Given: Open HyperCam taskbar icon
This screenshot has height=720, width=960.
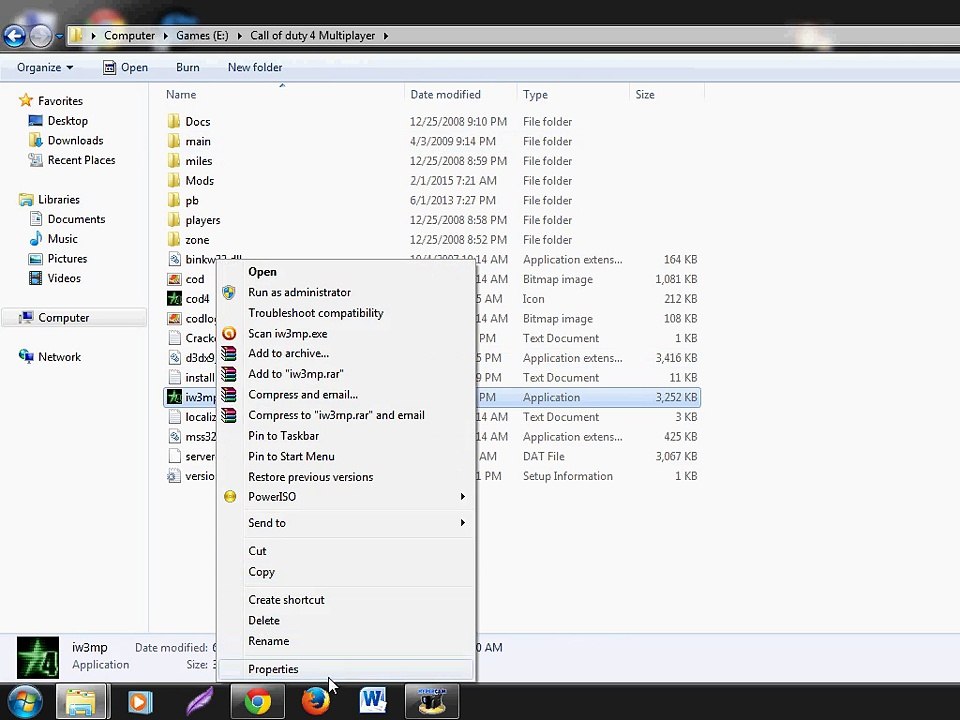Looking at the screenshot, I should 432,702.
